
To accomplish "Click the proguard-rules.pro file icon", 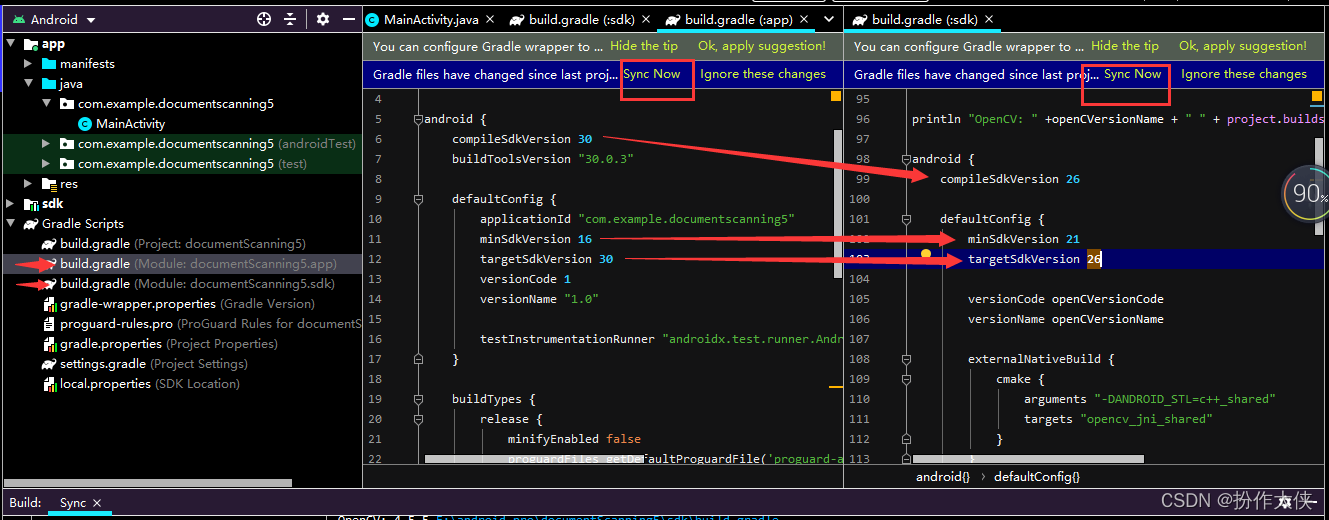I will point(49,324).
